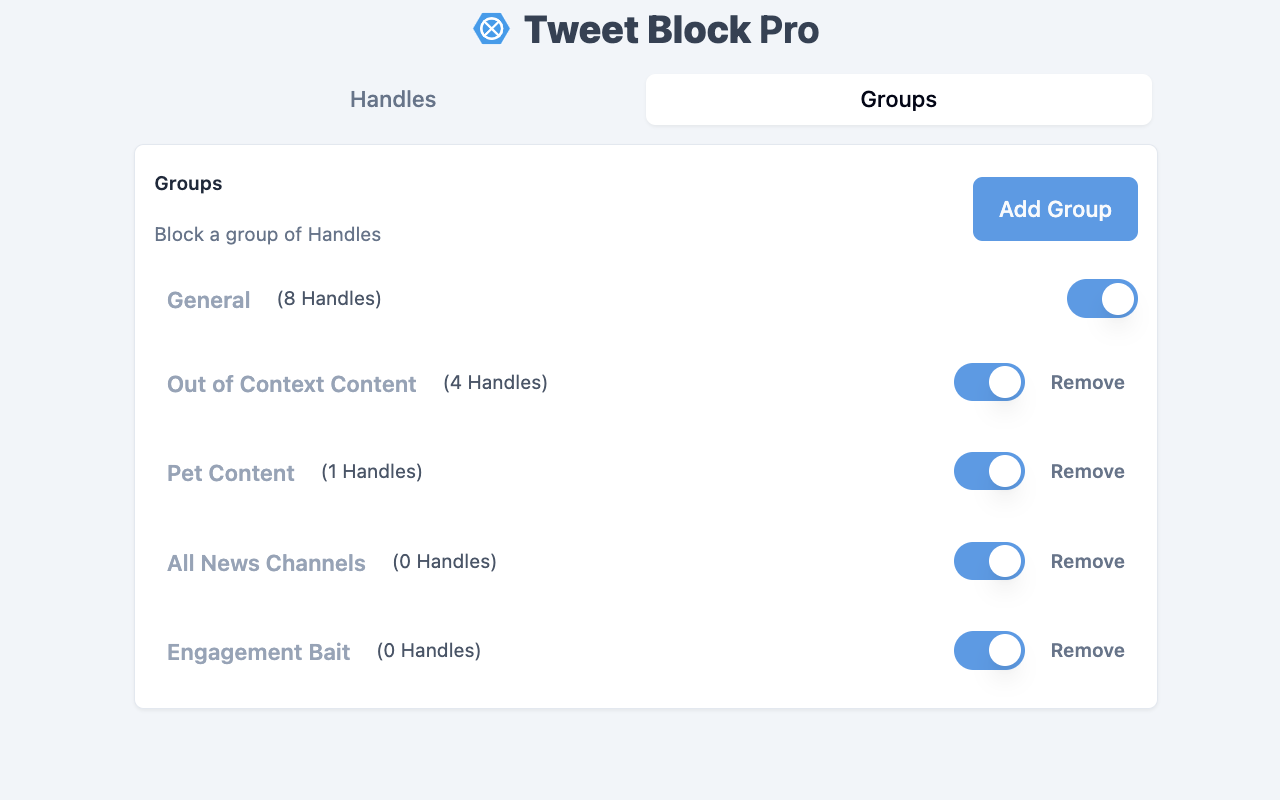This screenshot has height=800, width=1280.
Task: Remove the Engagement Bait group
Action: click(1087, 650)
